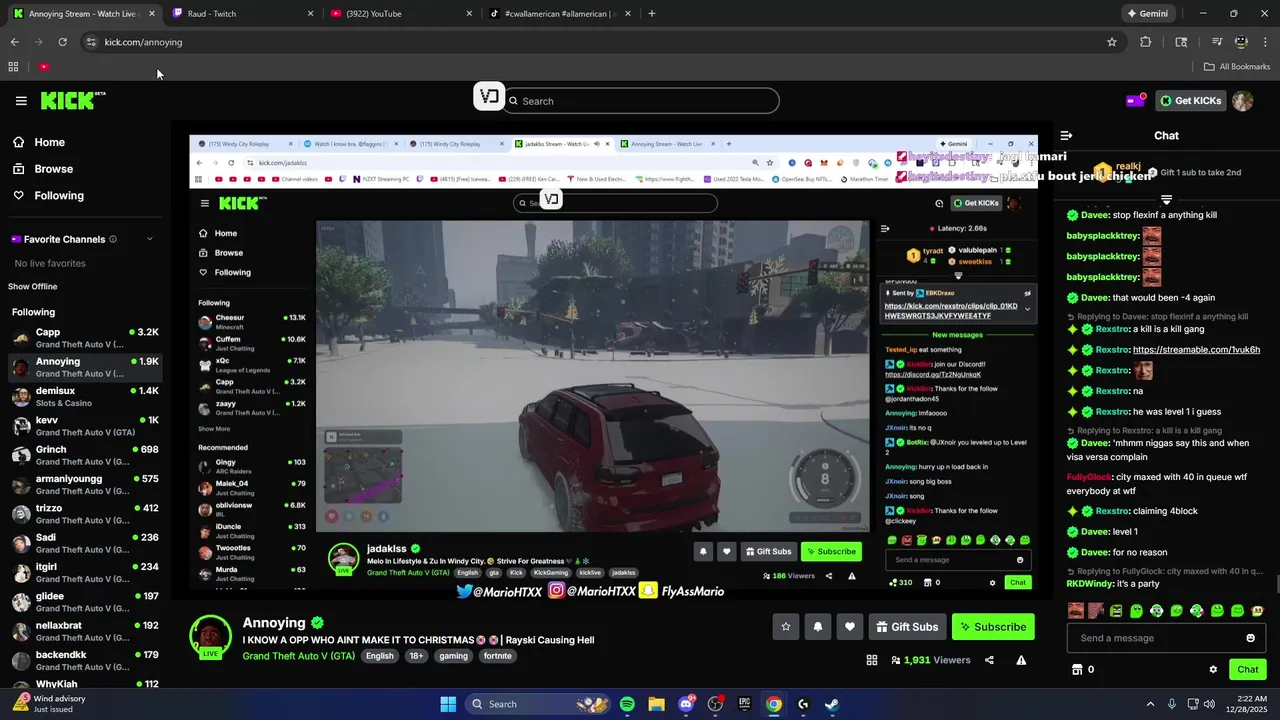Click the share icon beside viewer count
The image size is (1280, 720).
pos(989,660)
